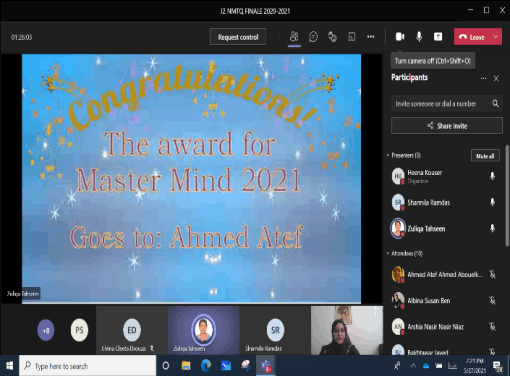510x376 pixels.
Task: Leave the meeting
Action: (472, 37)
